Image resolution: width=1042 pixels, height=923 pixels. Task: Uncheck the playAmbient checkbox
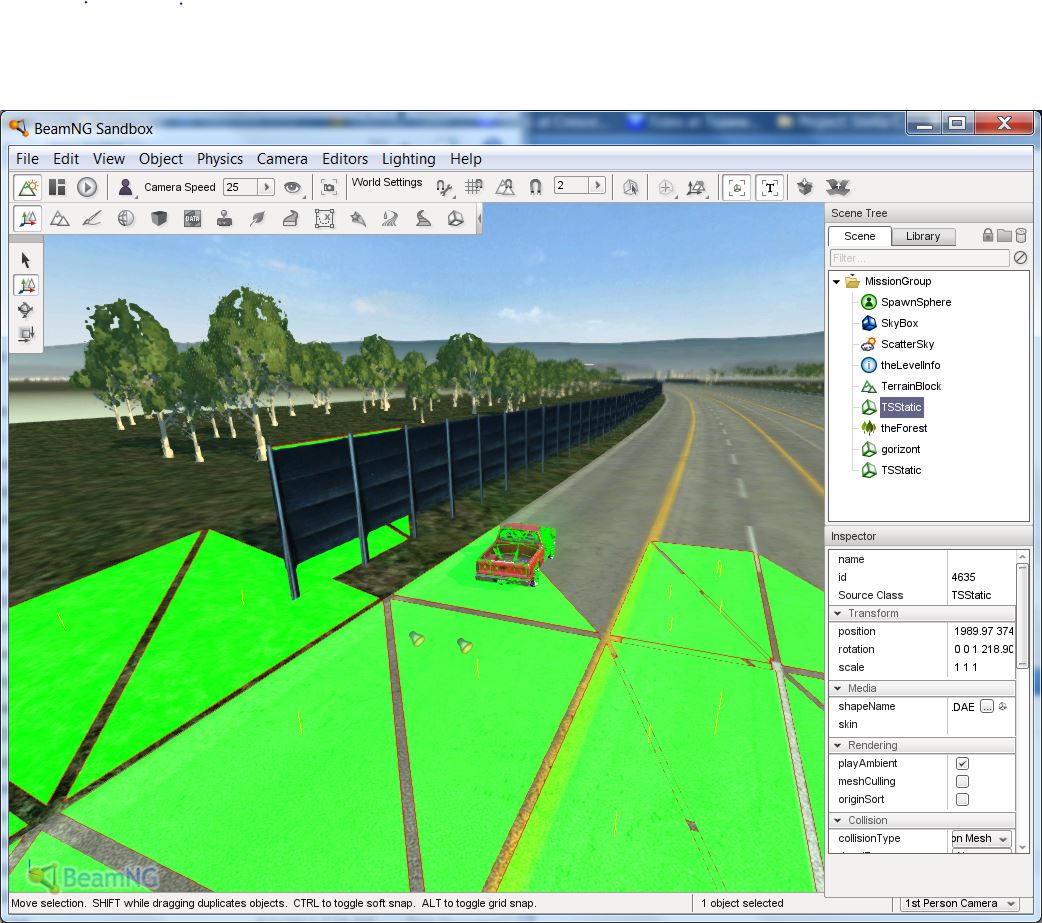click(962, 764)
